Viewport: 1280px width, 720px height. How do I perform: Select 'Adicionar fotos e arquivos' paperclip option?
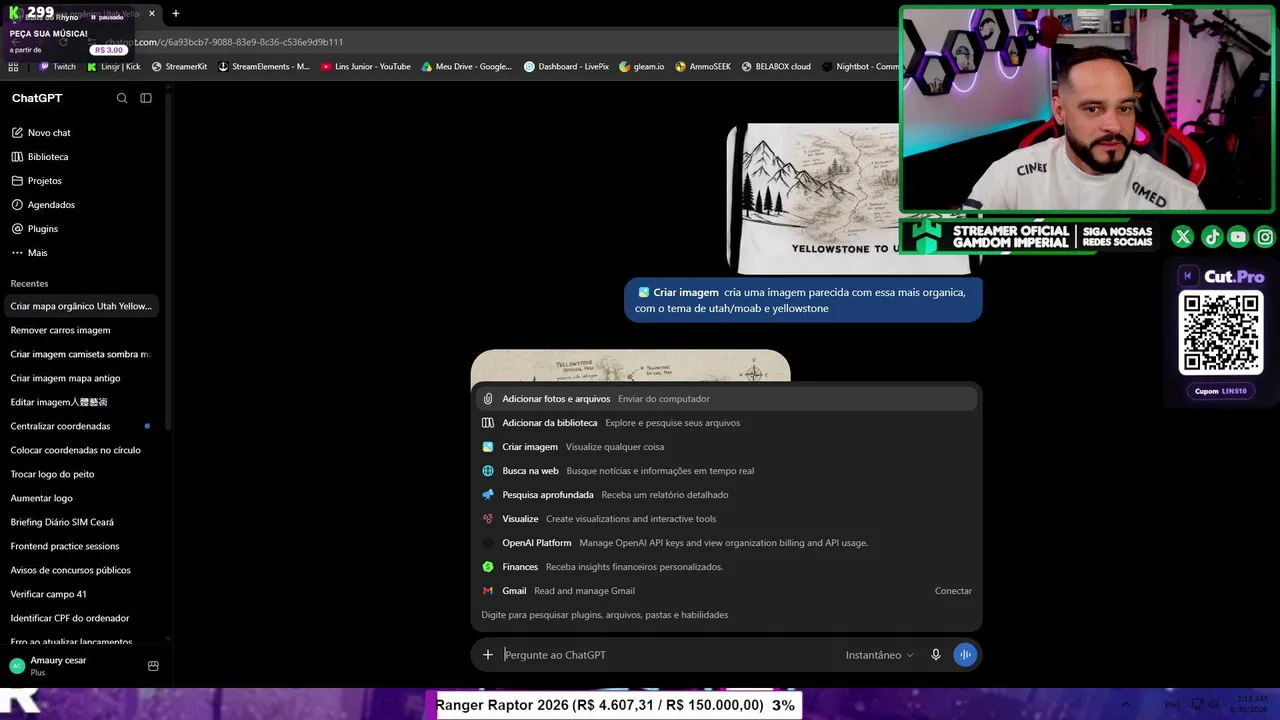pos(727,399)
